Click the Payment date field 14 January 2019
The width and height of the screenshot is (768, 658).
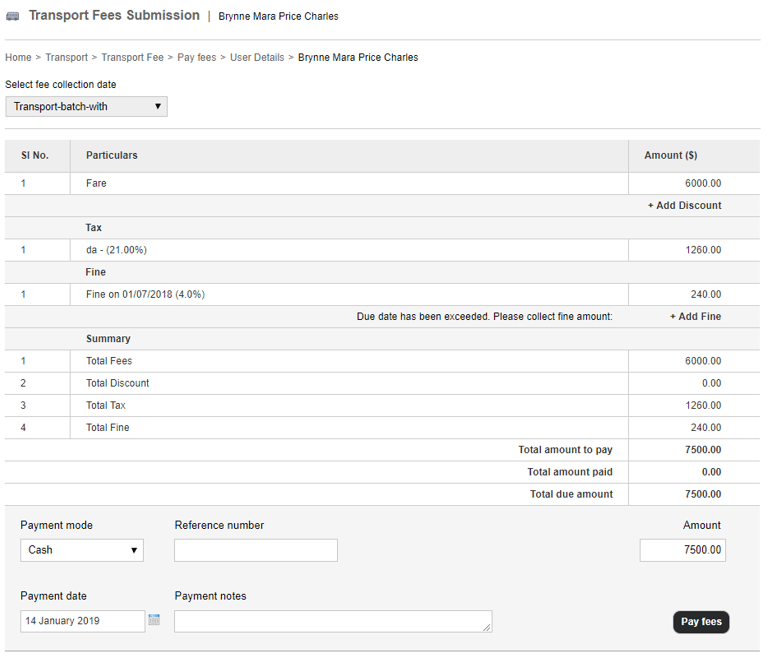point(82,621)
